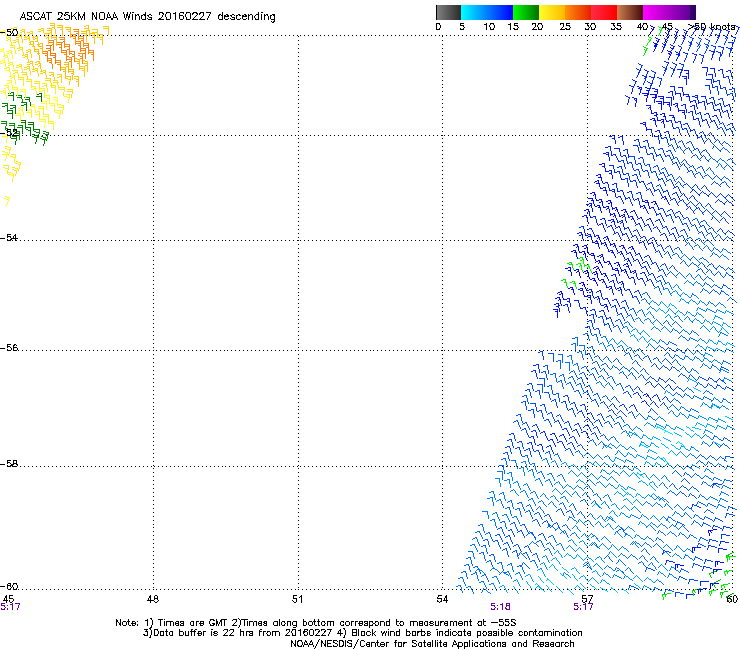
Task: Click the red 30-35 knots legend swatch
Action: point(604,12)
